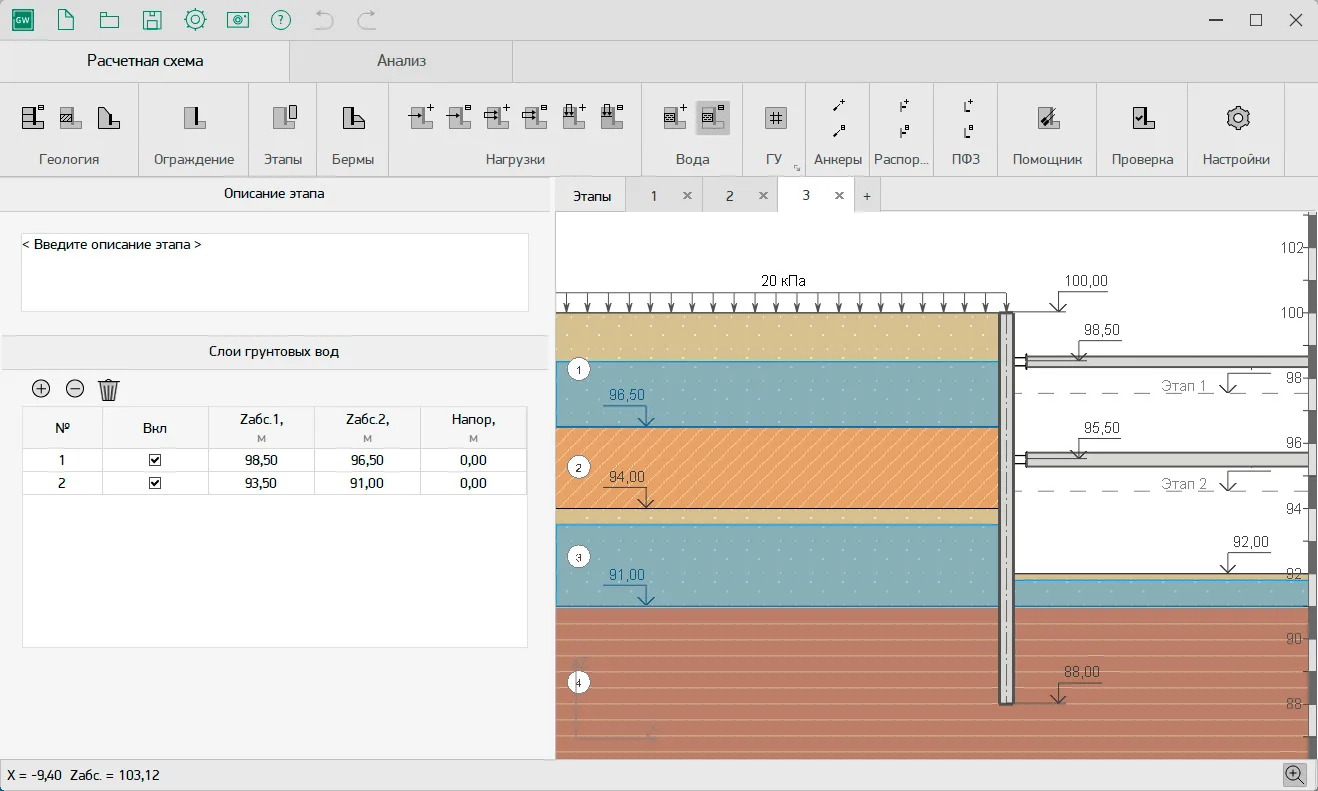Open the retaining wall (Ограждение) tool
Image resolution: width=1318 pixels, height=791 pixels.
pos(194,117)
